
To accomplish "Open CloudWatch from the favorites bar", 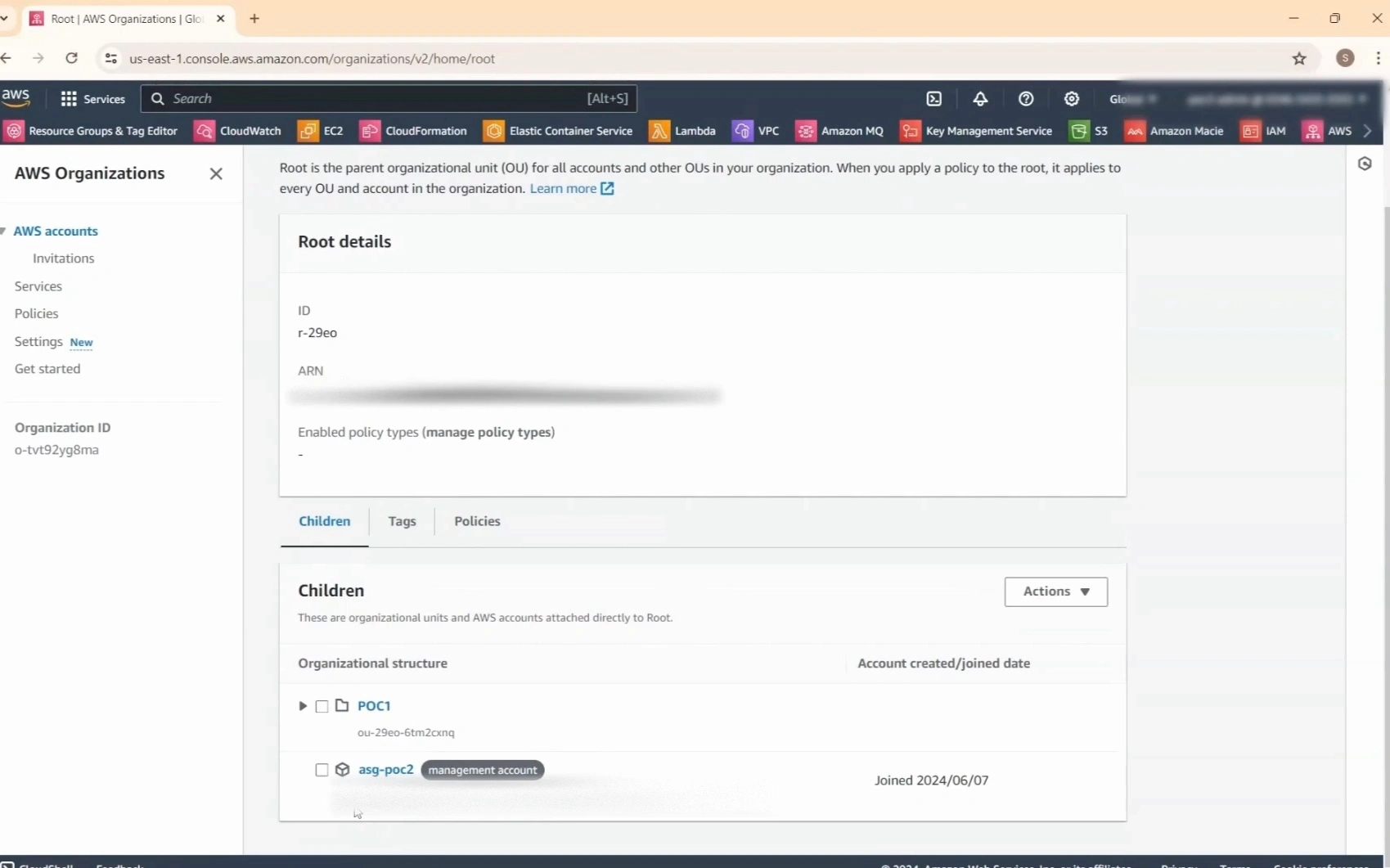I will [x=238, y=131].
